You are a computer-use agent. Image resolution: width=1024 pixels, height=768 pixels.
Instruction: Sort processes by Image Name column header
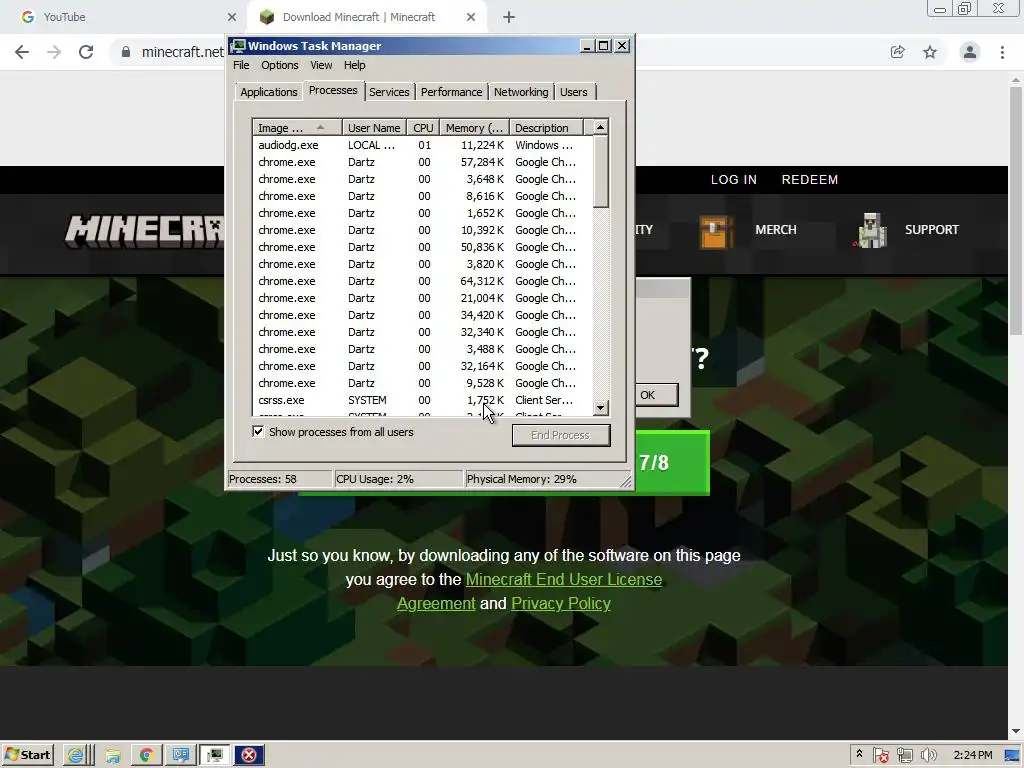click(x=297, y=127)
